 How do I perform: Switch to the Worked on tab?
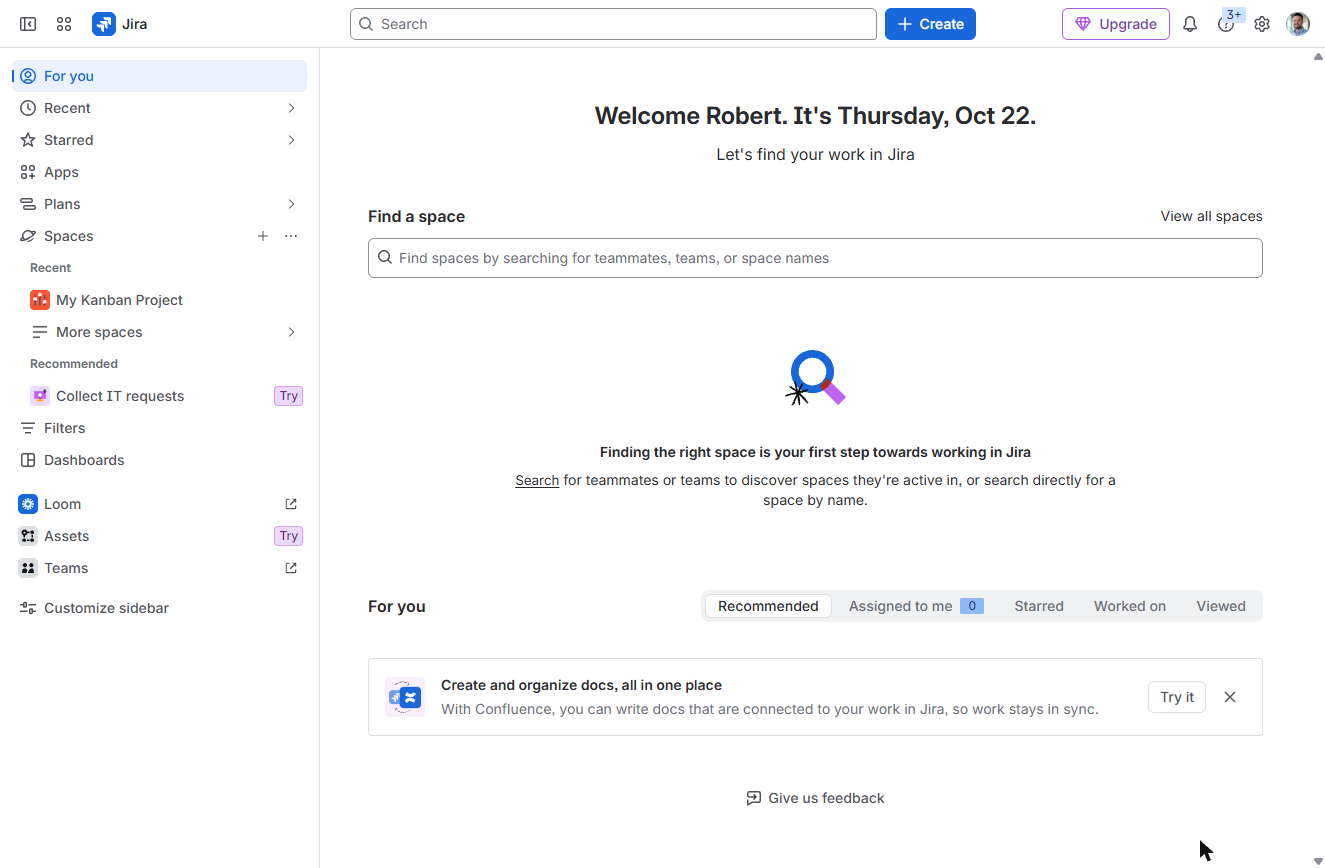tap(1130, 606)
